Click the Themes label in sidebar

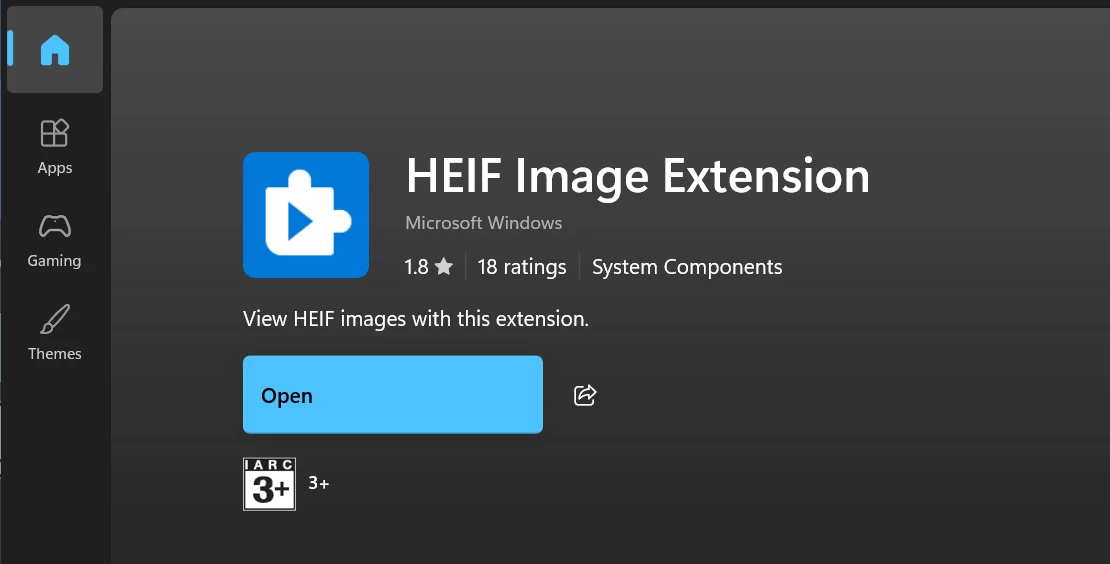tap(55, 353)
